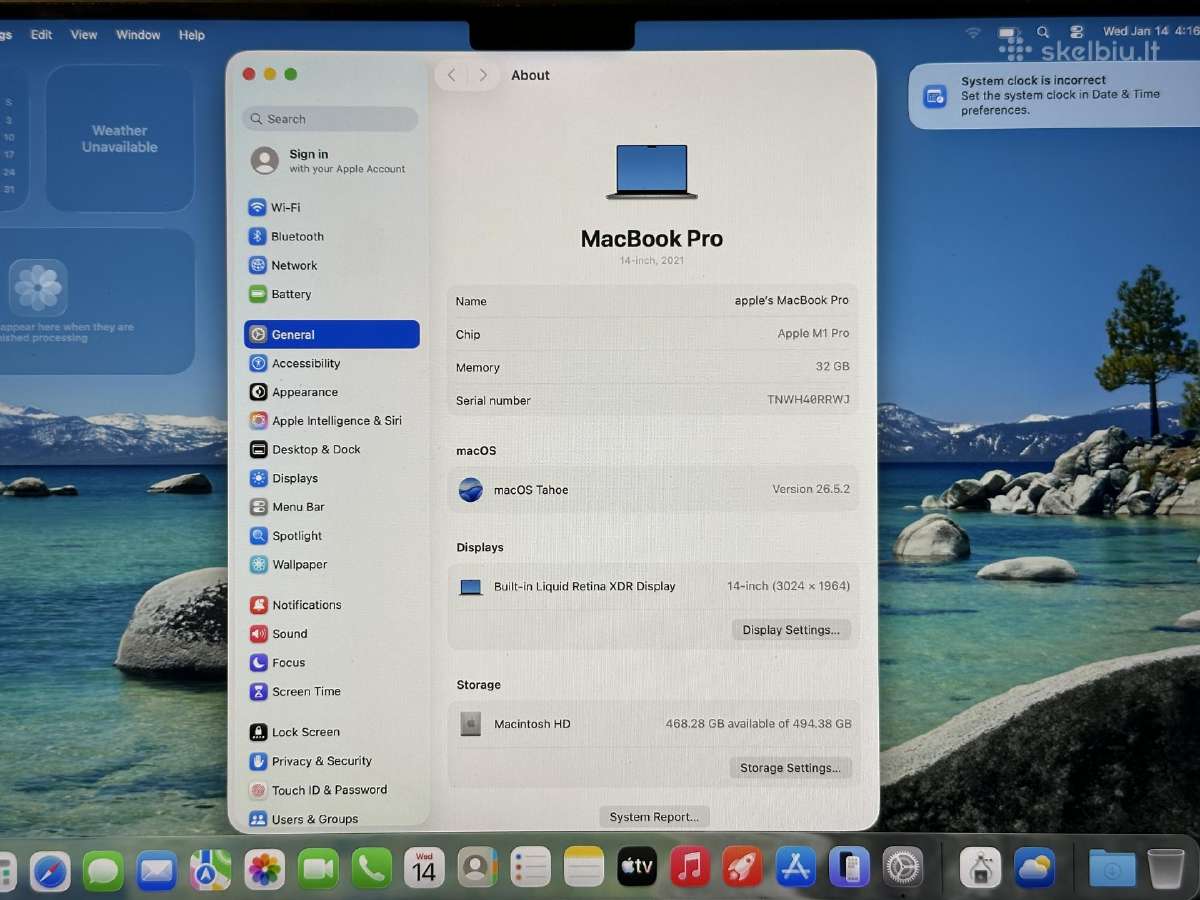
Task: Click the Weather Unavailable widget
Action: (120, 138)
